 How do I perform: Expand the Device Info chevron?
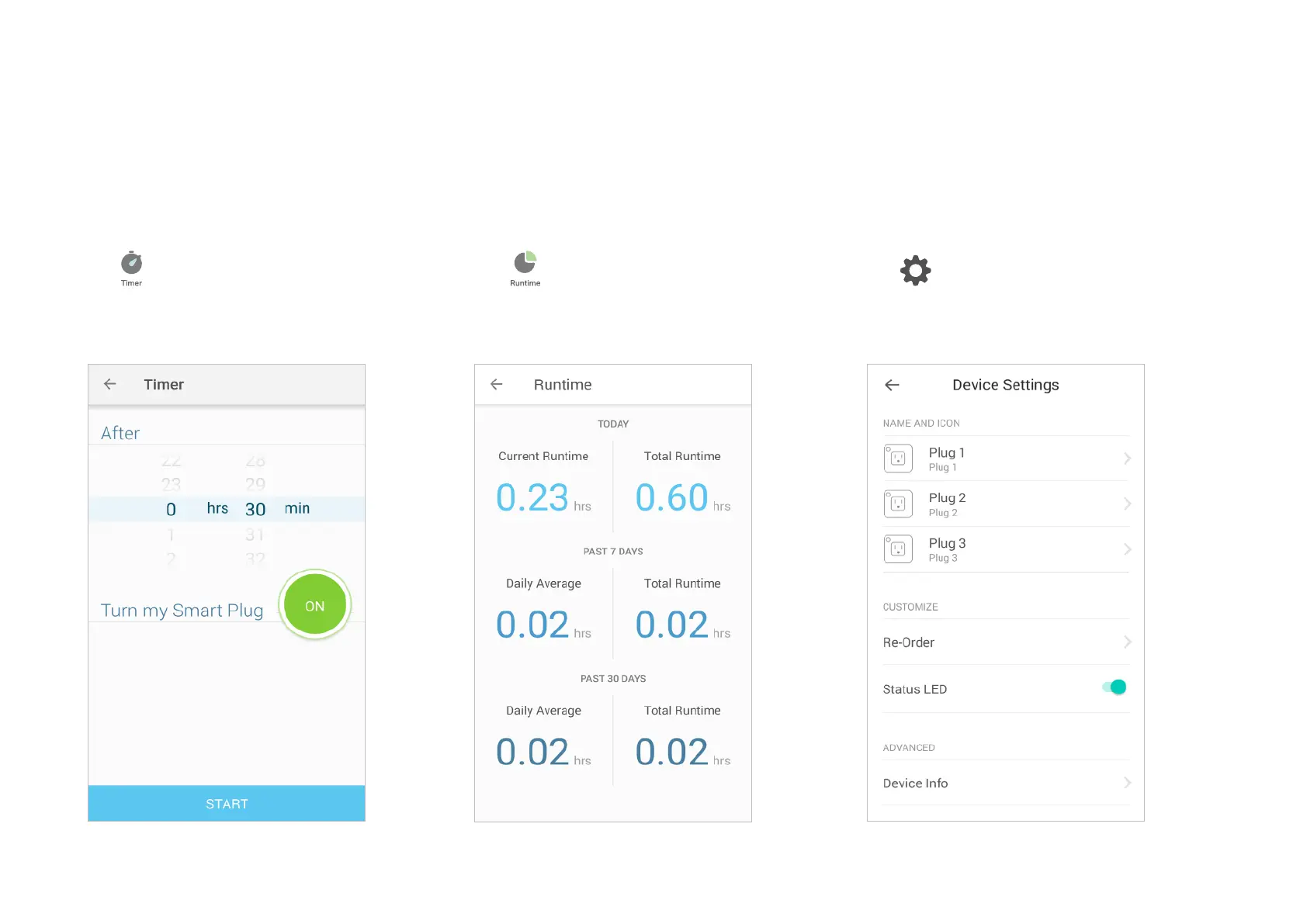coord(1127,783)
